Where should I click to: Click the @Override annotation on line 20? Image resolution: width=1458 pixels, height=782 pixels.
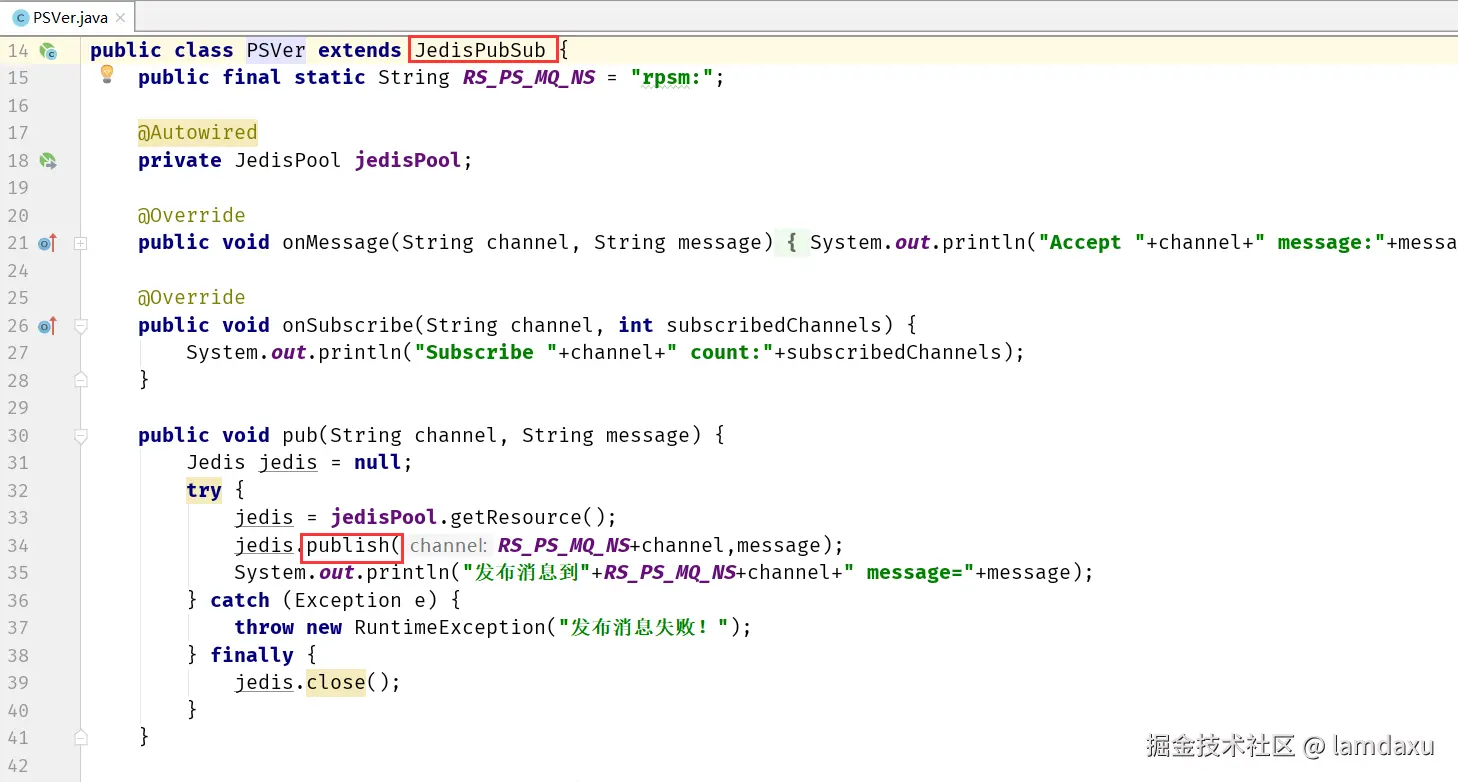point(192,215)
